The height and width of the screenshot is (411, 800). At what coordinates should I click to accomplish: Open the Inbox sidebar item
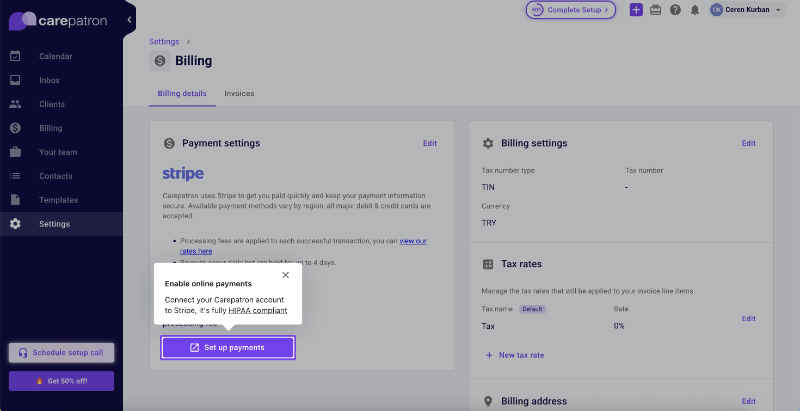click(61, 80)
